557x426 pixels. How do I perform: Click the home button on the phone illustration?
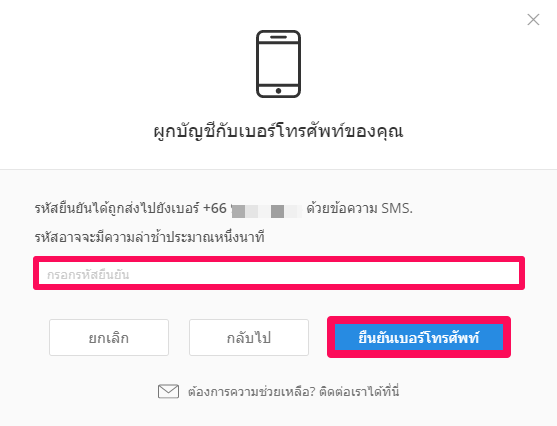point(278,91)
